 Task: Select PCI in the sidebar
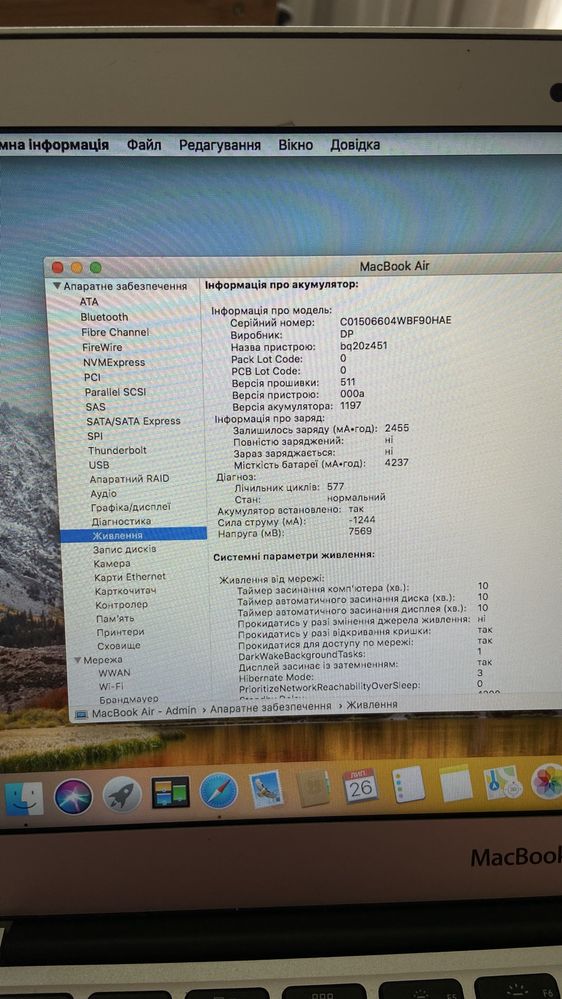click(x=92, y=377)
